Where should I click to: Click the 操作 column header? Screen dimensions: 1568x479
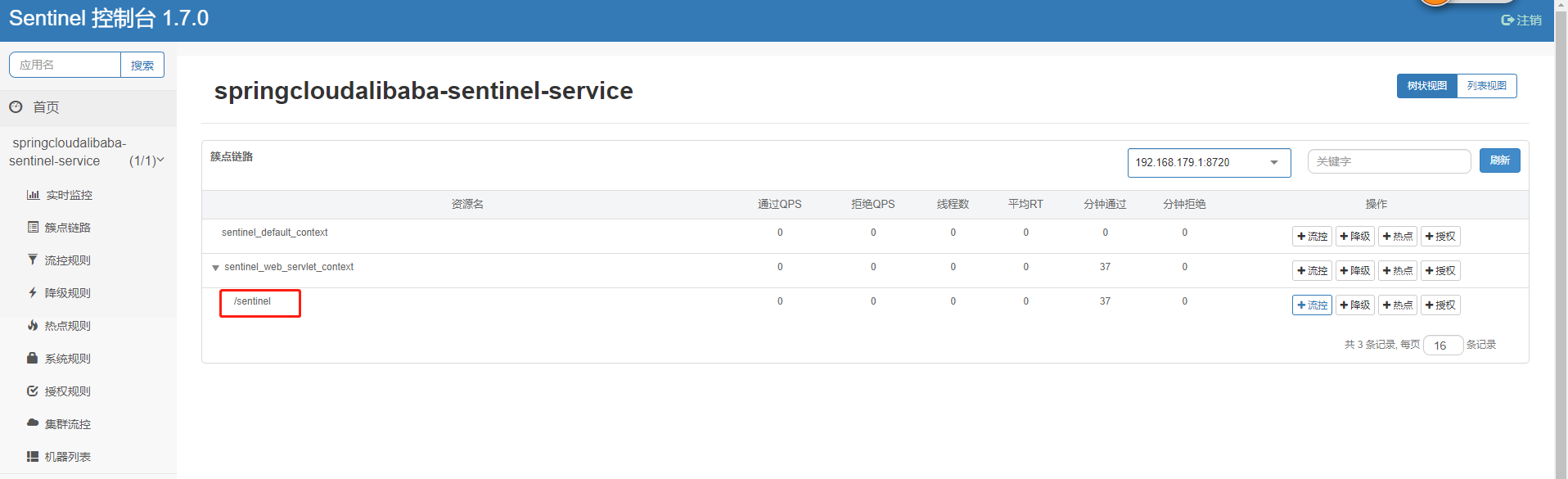(1377, 204)
